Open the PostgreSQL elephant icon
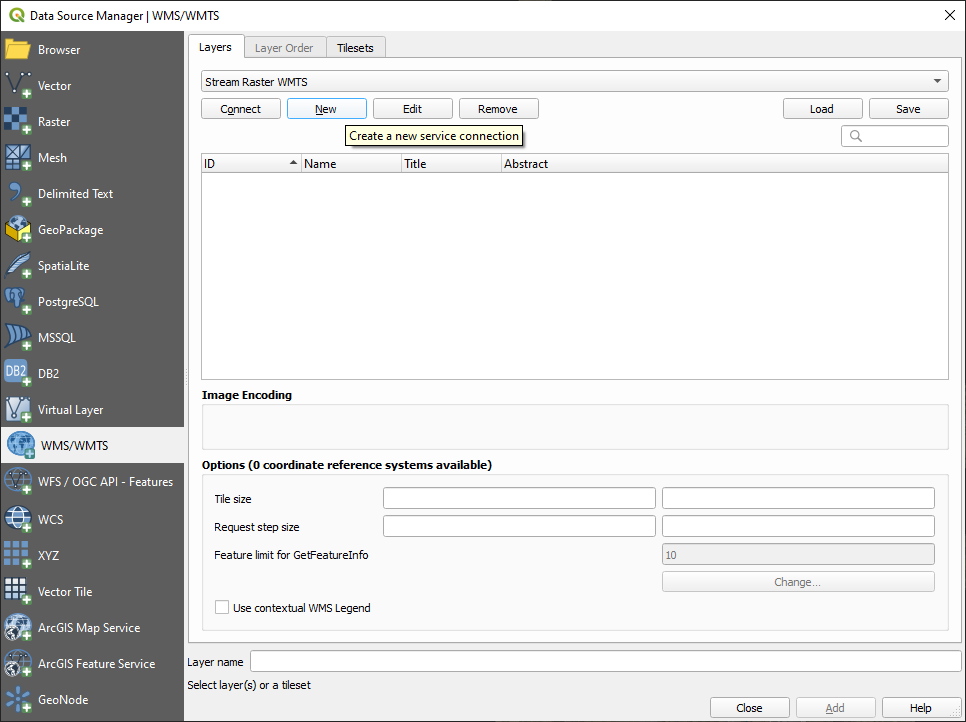This screenshot has height=722, width=966. point(17,302)
